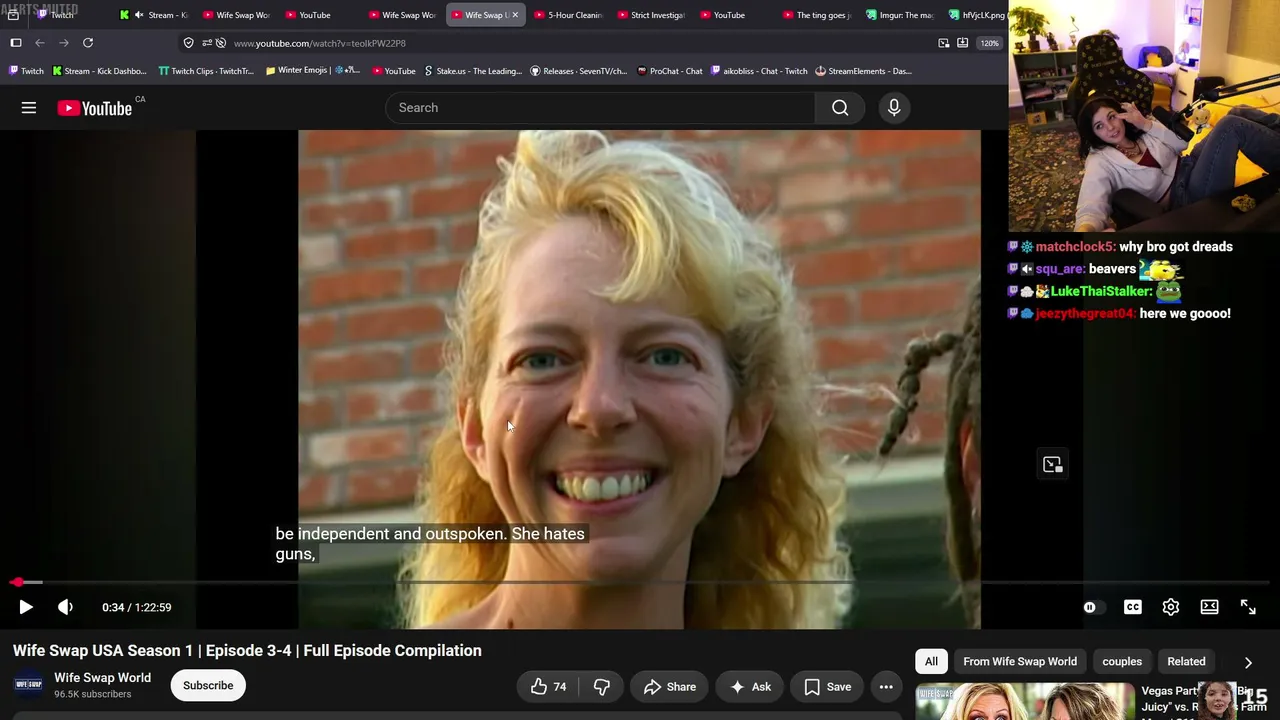Switch to The ting goes tab

(x=816, y=15)
